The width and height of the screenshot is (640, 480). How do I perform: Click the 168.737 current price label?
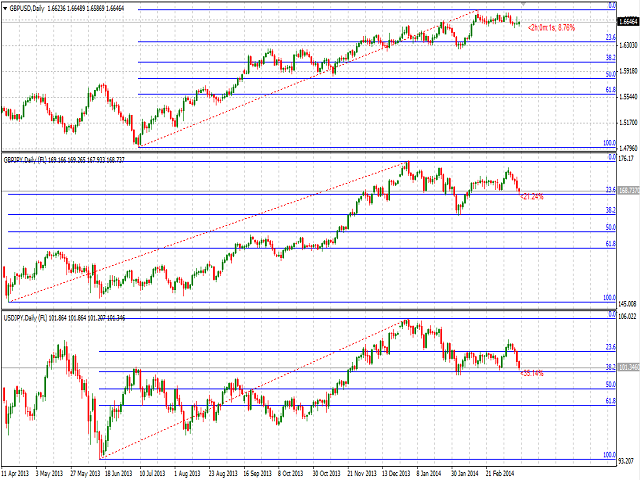tap(629, 191)
